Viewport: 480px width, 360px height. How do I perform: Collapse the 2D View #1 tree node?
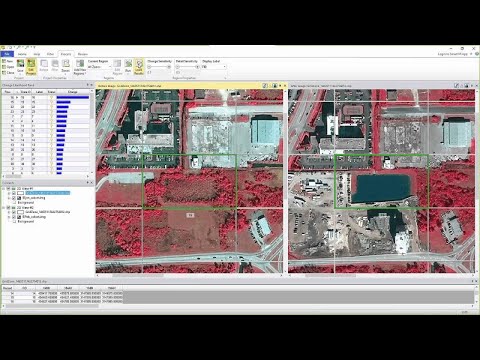point(4,188)
